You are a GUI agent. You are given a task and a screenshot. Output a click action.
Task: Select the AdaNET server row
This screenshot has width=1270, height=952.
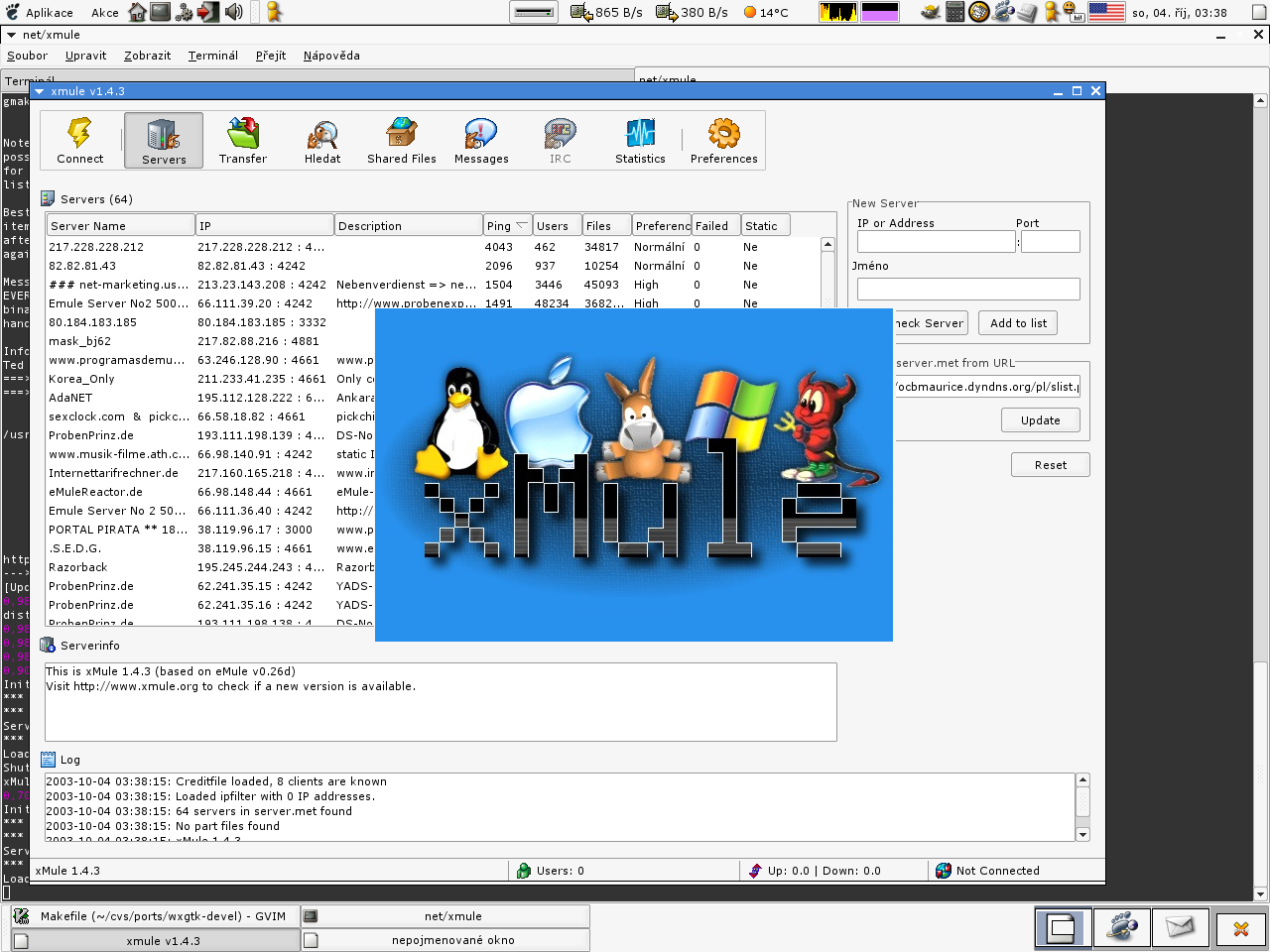coord(210,398)
